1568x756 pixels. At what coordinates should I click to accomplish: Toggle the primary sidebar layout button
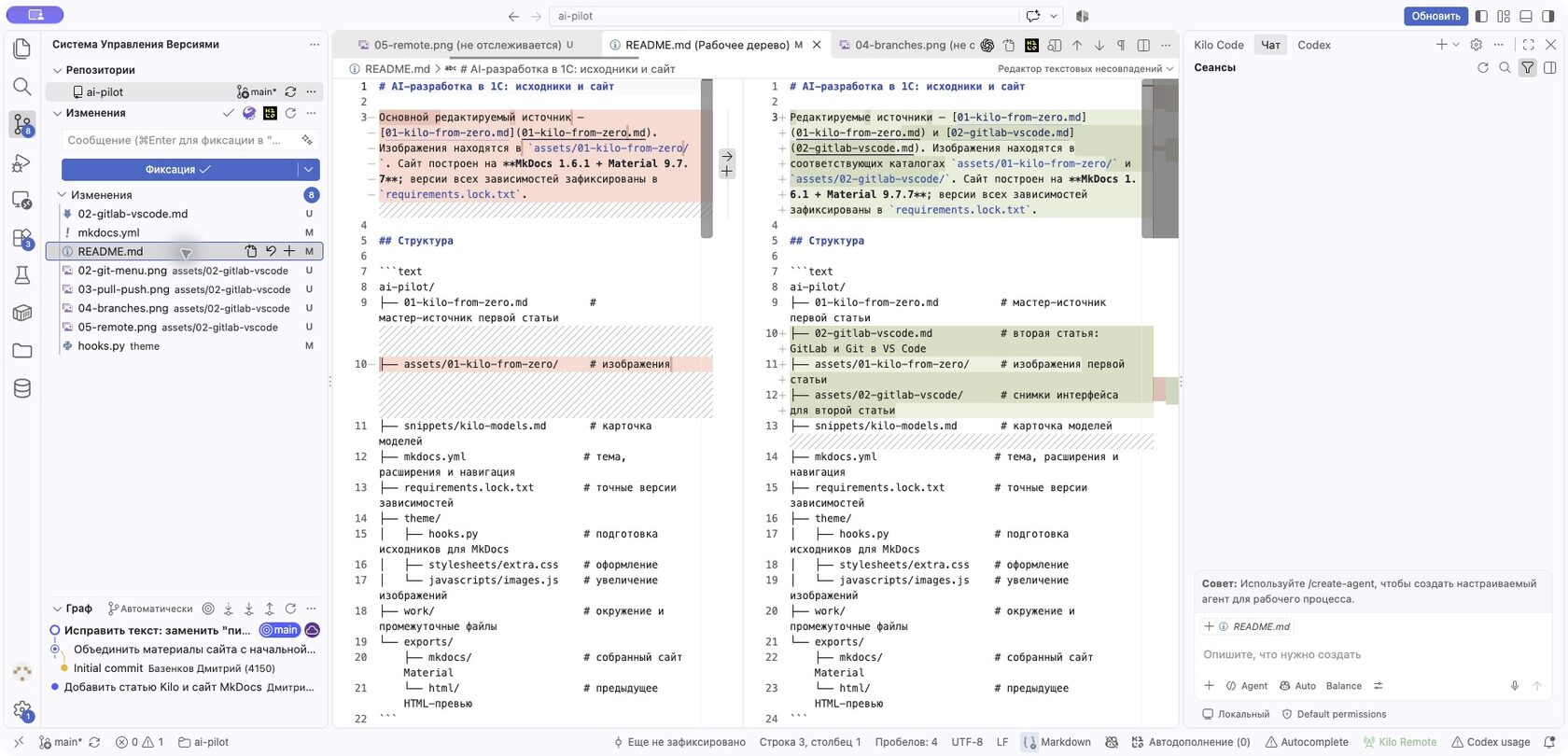pyautogui.click(x=1481, y=16)
